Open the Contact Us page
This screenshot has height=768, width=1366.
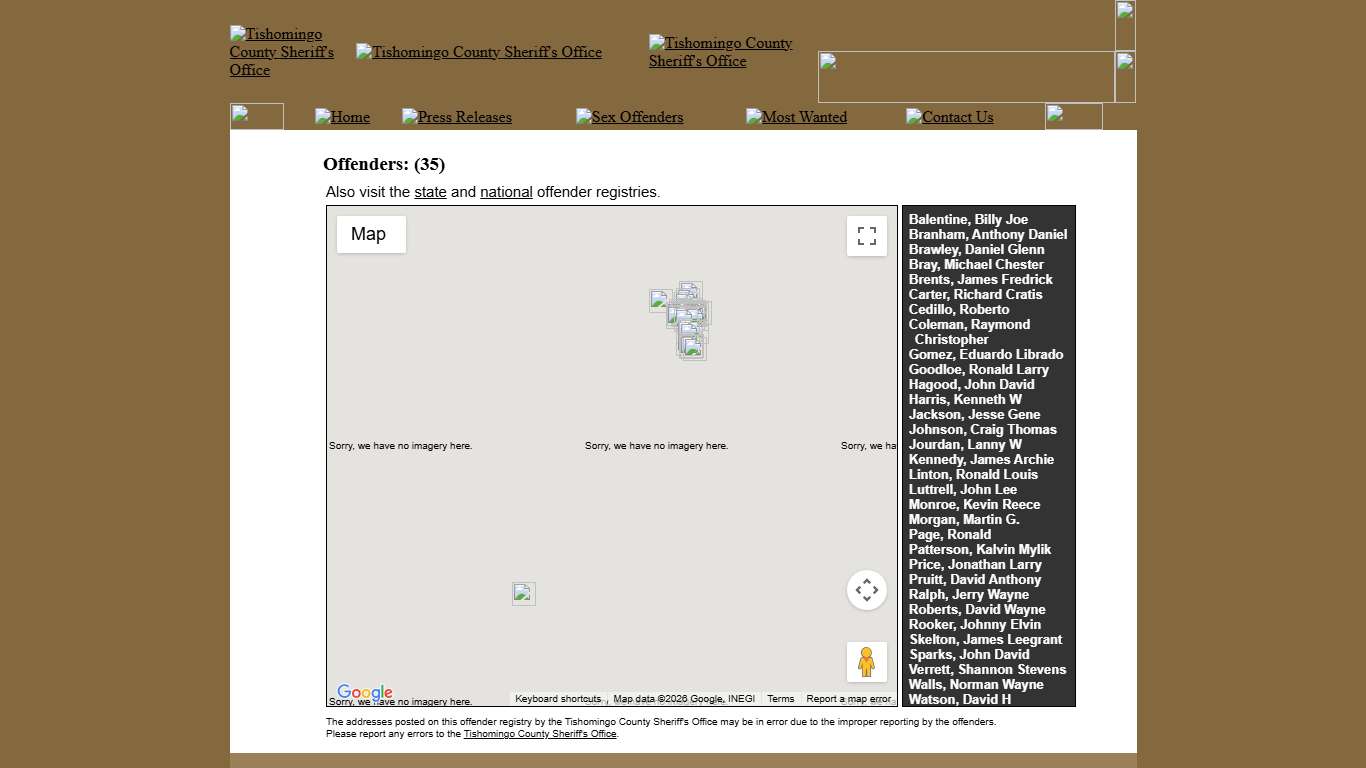(x=955, y=117)
